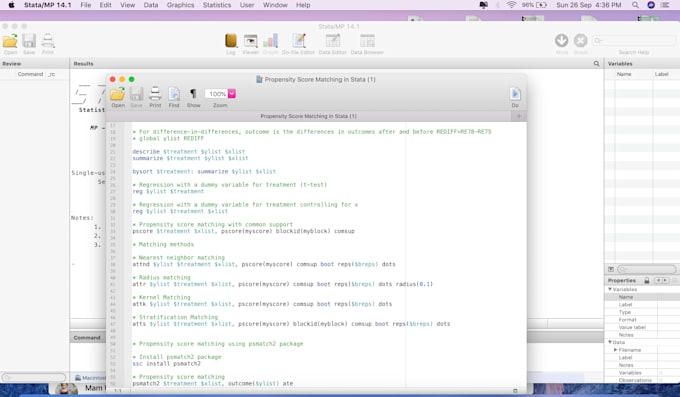This screenshot has height=397, width=680.
Task: Open Spotlight search in menu bar
Action: [635, 5]
